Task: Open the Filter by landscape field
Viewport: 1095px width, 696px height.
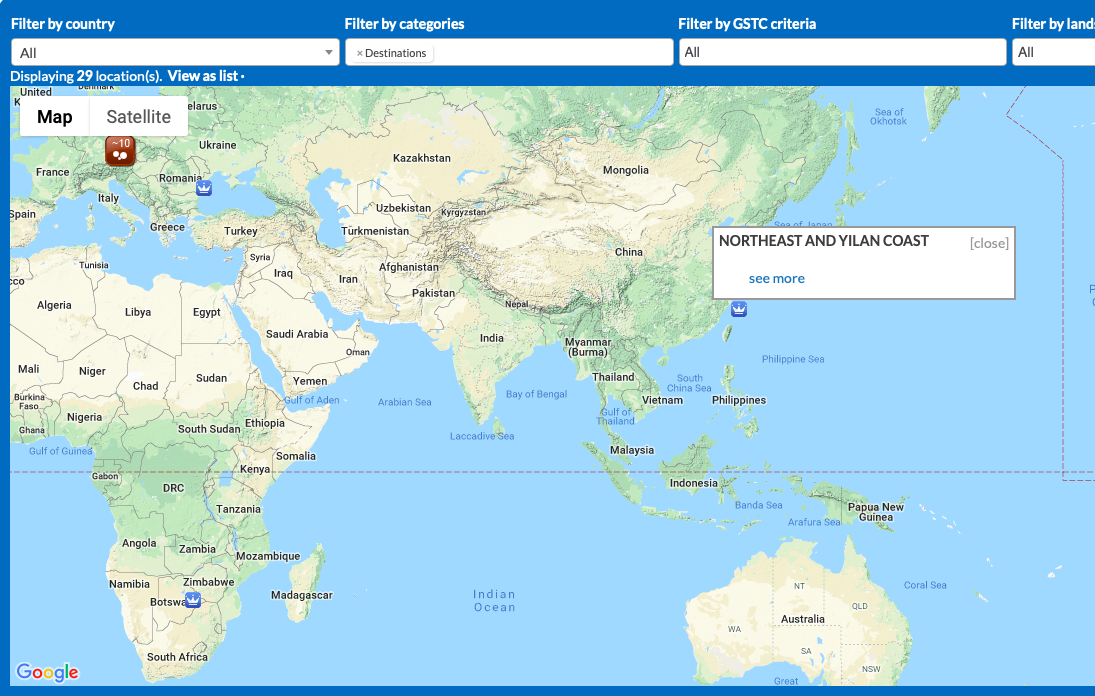Action: pos(1054,52)
